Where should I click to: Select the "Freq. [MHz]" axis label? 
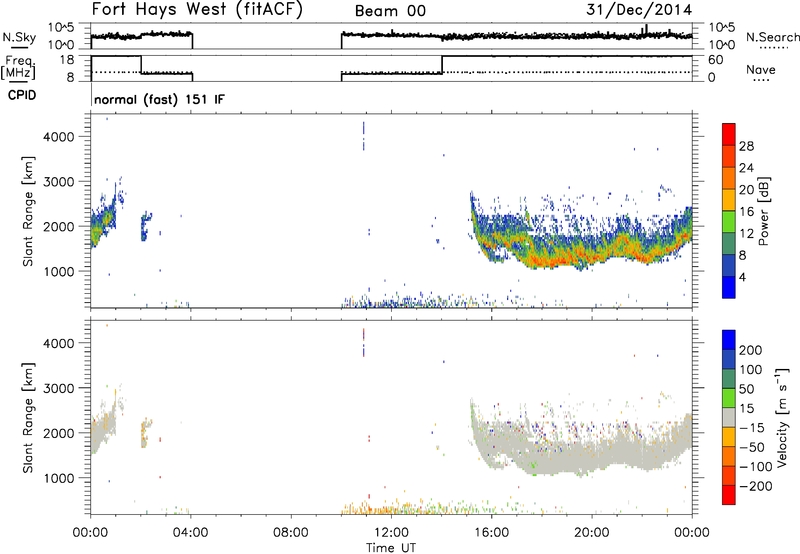click(x=19, y=68)
